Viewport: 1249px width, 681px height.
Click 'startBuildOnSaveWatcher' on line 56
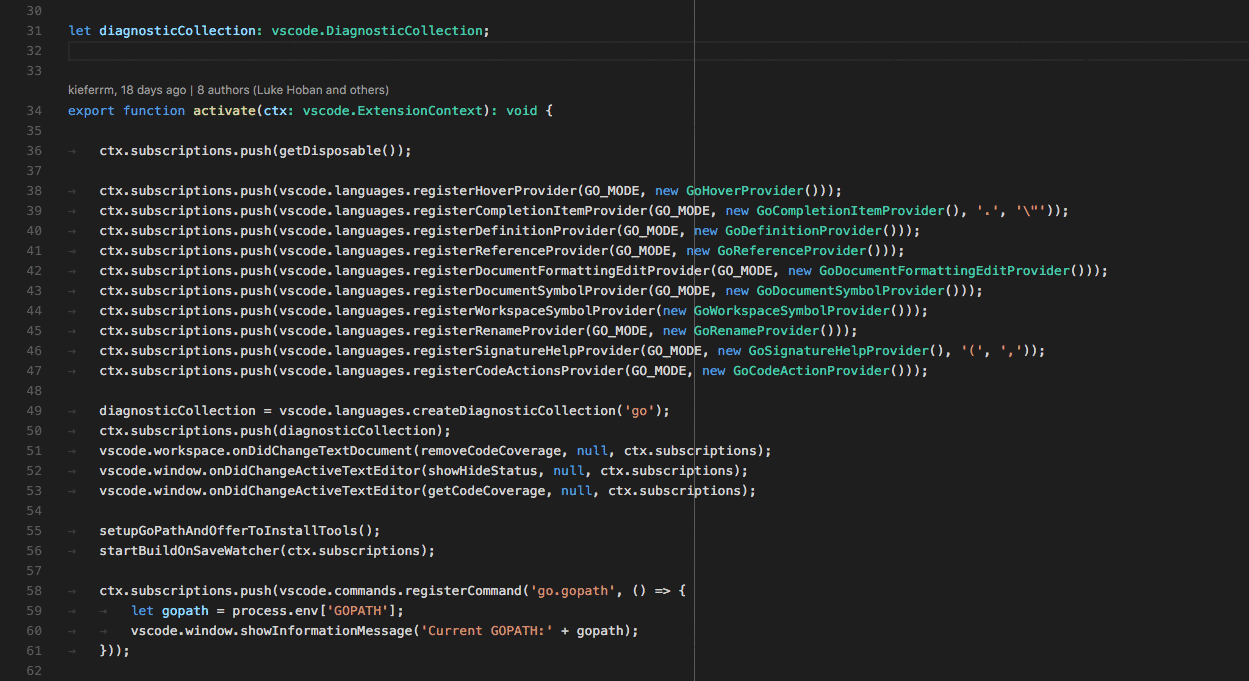tap(188, 550)
